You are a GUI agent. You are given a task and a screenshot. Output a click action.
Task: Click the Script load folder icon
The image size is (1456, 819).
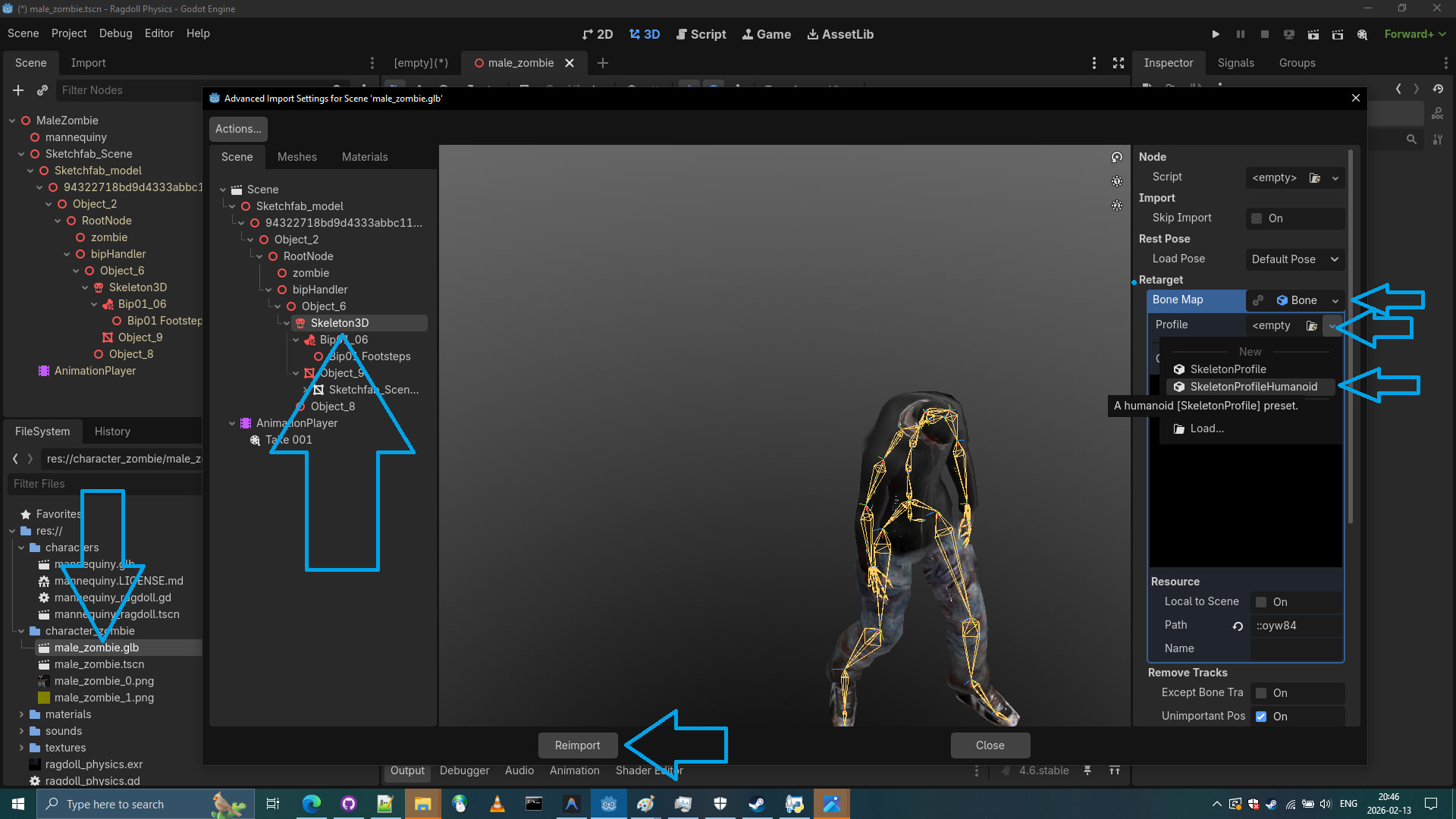pyautogui.click(x=1315, y=177)
